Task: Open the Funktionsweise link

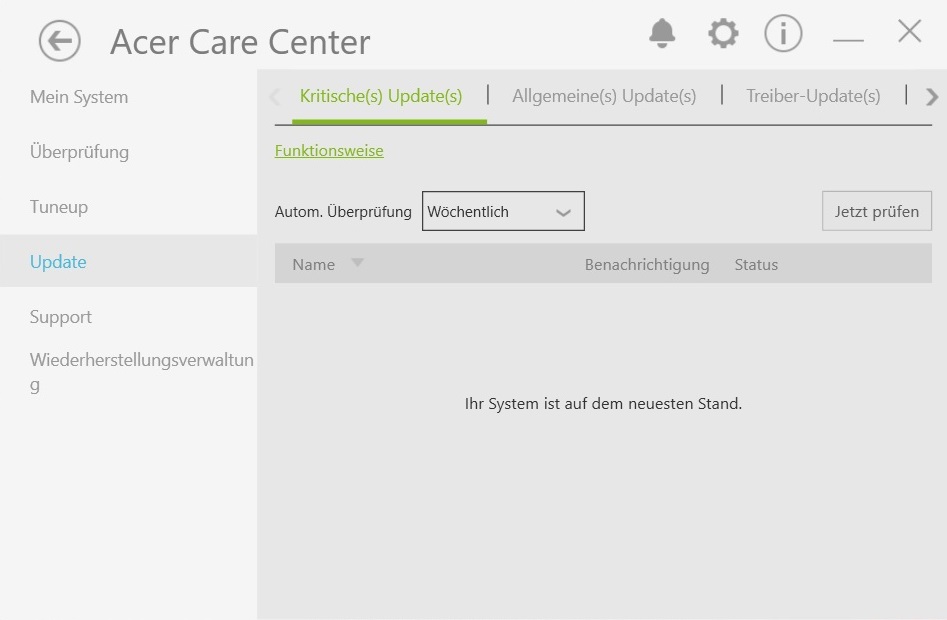Action: point(329,151)
